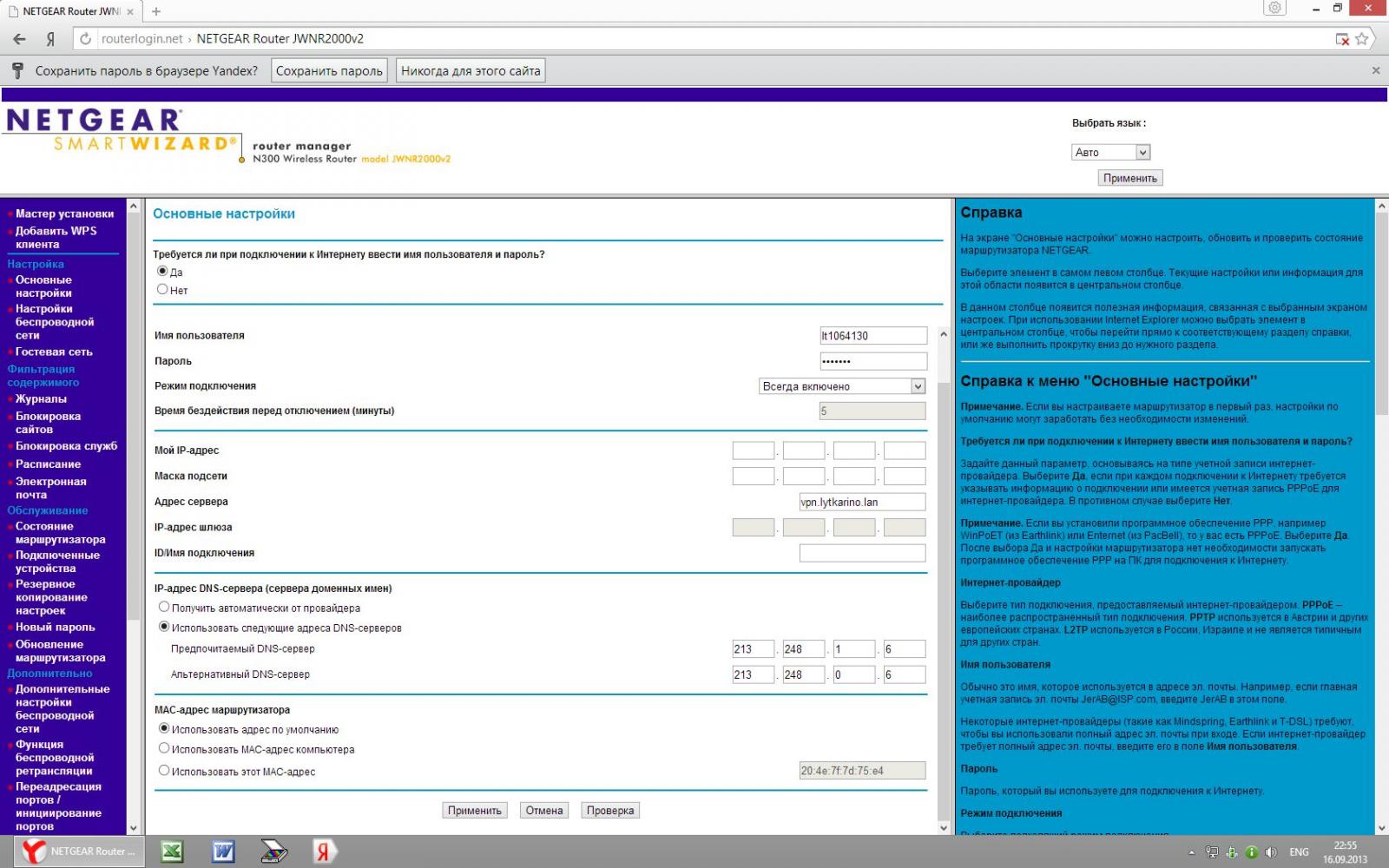Select 'Нет' for login required
Image resolution: width=1389 pixels, height=868 pixels.
(x=162, y=289)
